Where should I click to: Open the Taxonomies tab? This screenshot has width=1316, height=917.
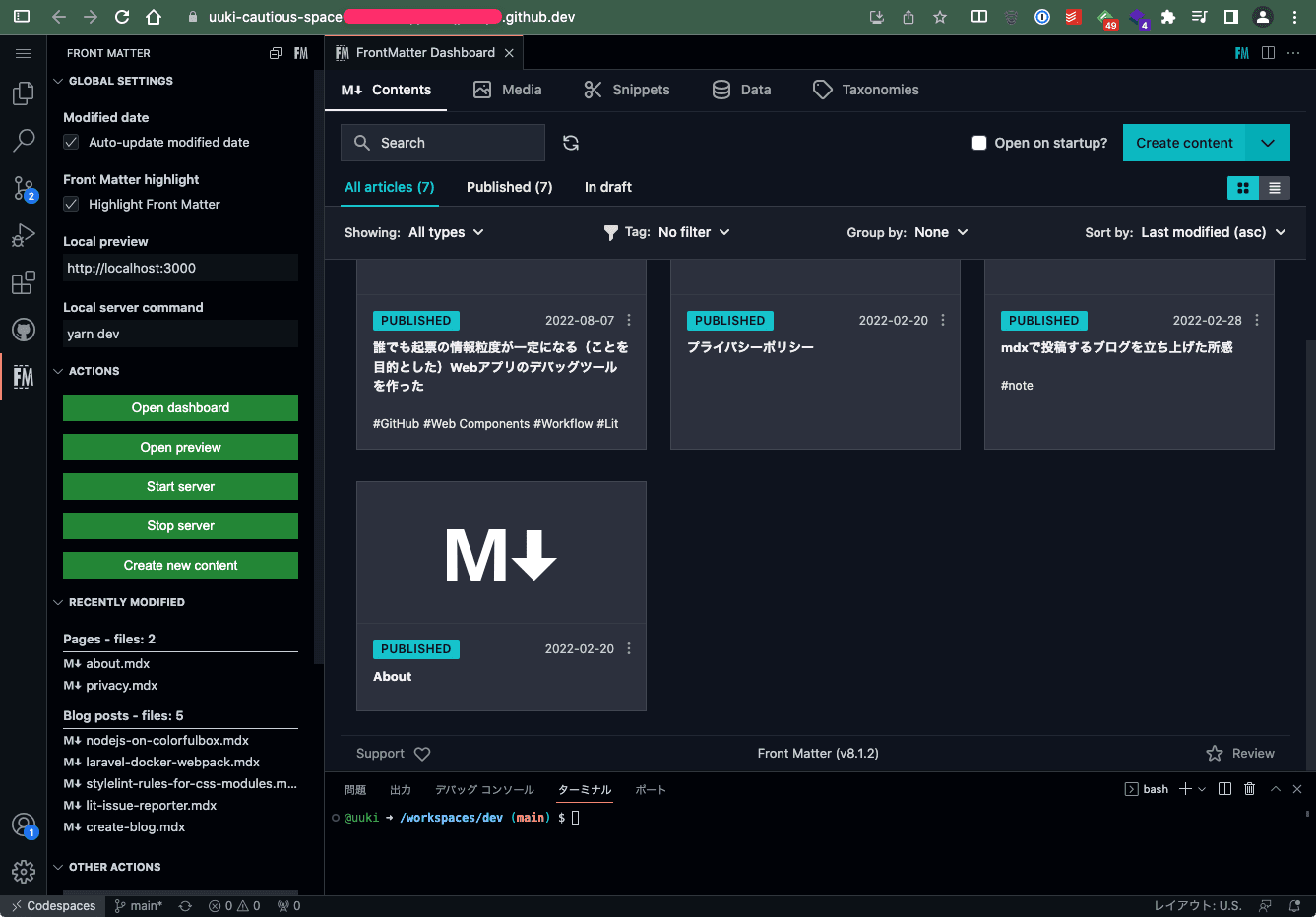[866, 90]
